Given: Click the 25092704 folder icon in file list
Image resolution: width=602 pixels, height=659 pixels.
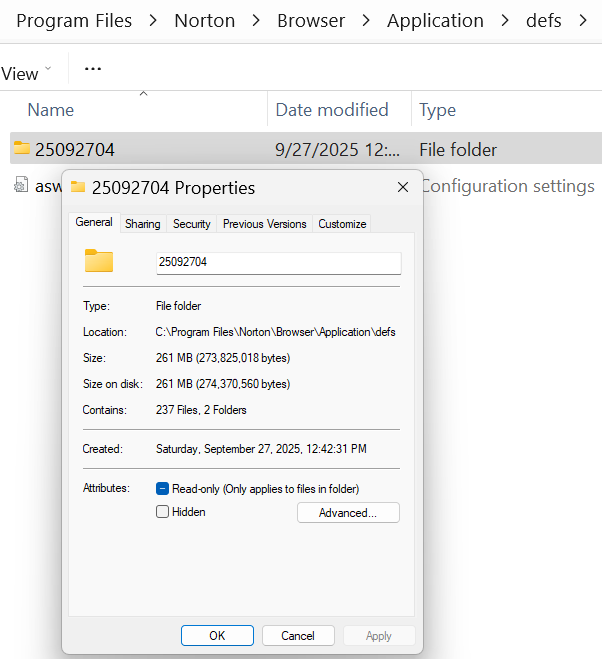Looking at the screenshot, I should (x=21, y=150).
